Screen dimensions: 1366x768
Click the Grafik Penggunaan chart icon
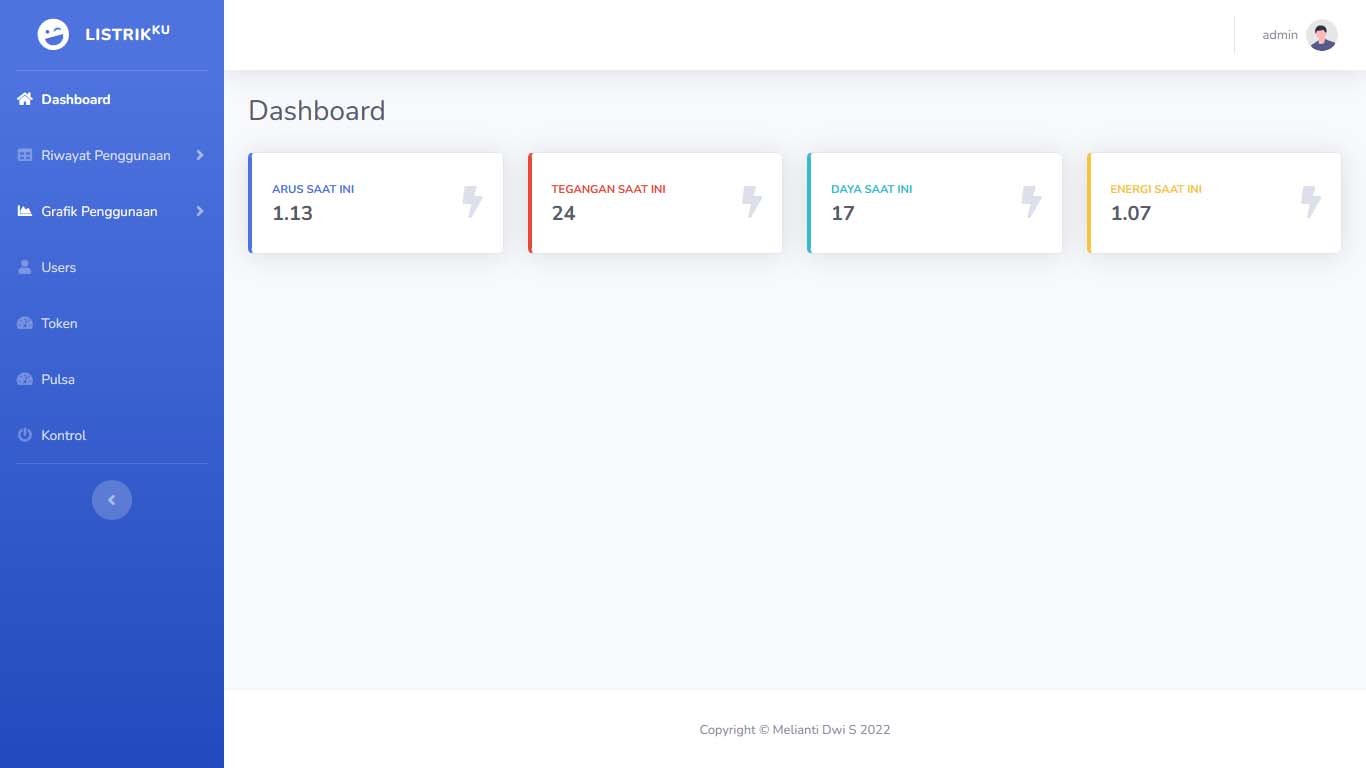25,211
